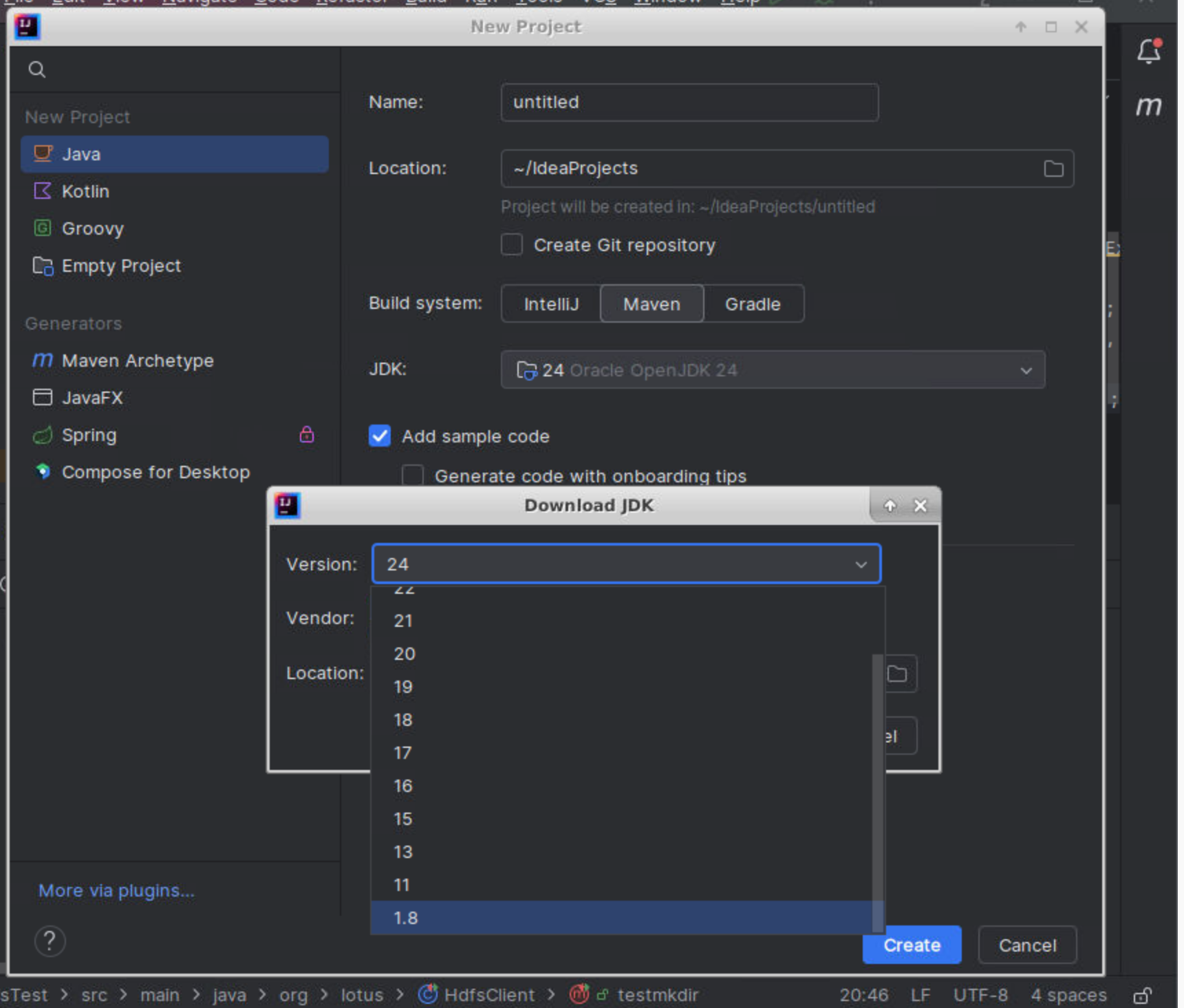Uncheck Add sample code checkbox
Viewport: 1184px width, 1008px height.
tap(380, 436)
